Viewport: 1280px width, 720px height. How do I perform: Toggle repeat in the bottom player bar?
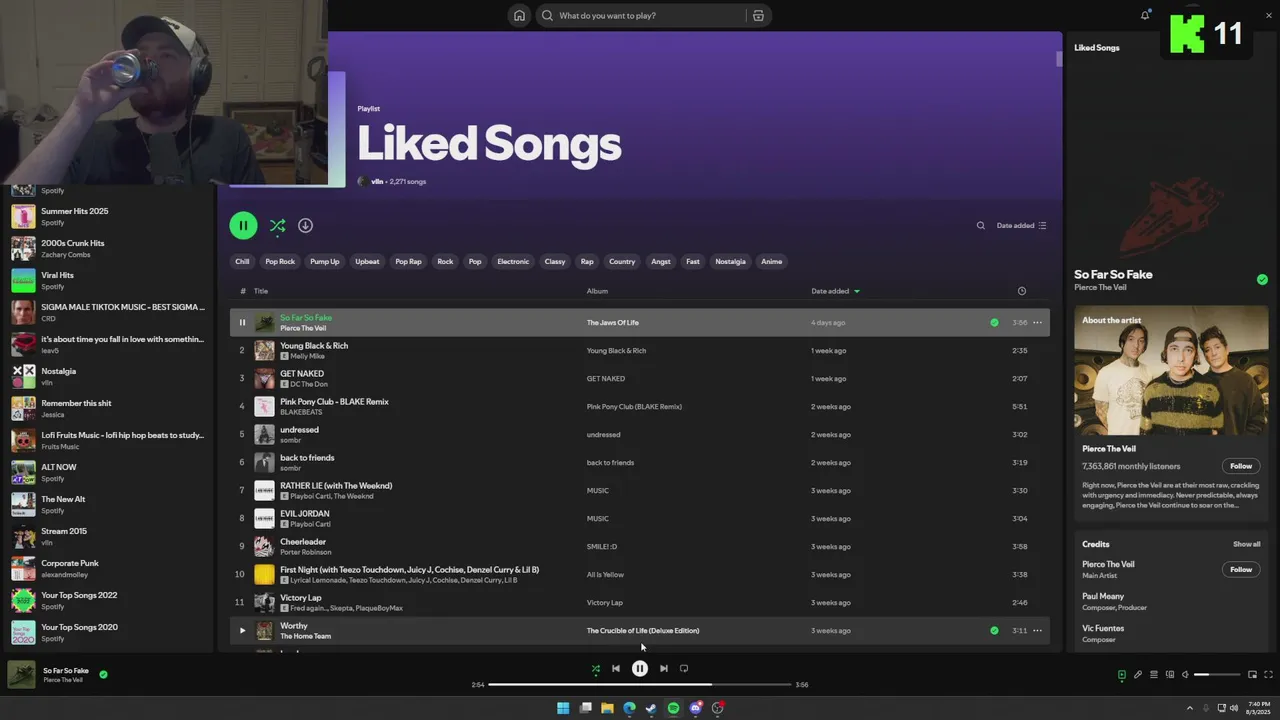[684, 668]
